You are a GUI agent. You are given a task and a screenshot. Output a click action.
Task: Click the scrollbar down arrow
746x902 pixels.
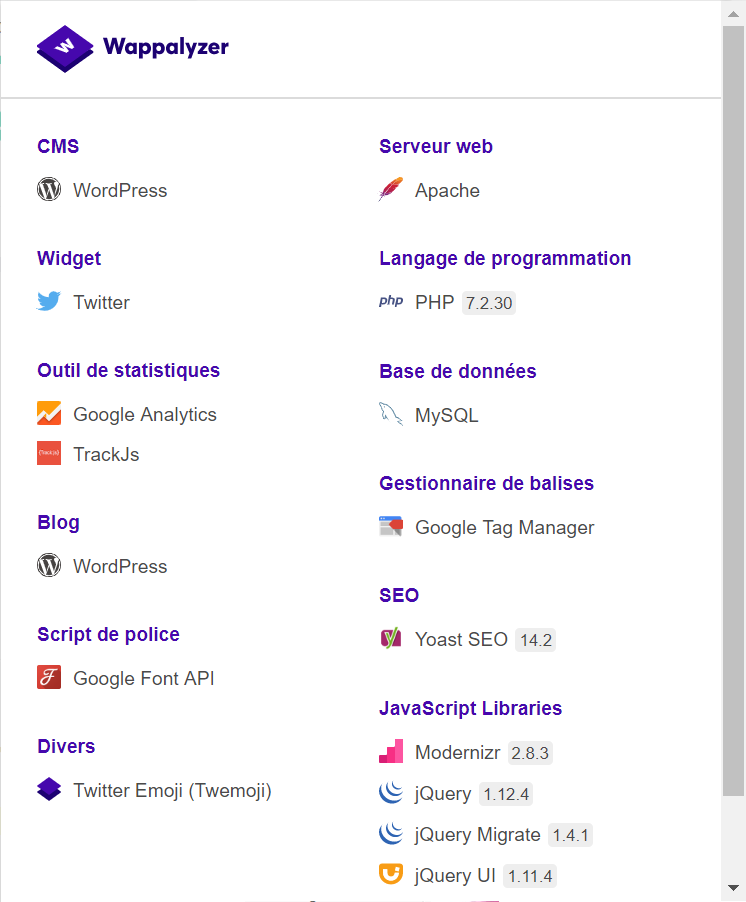(x=734, y=887)
